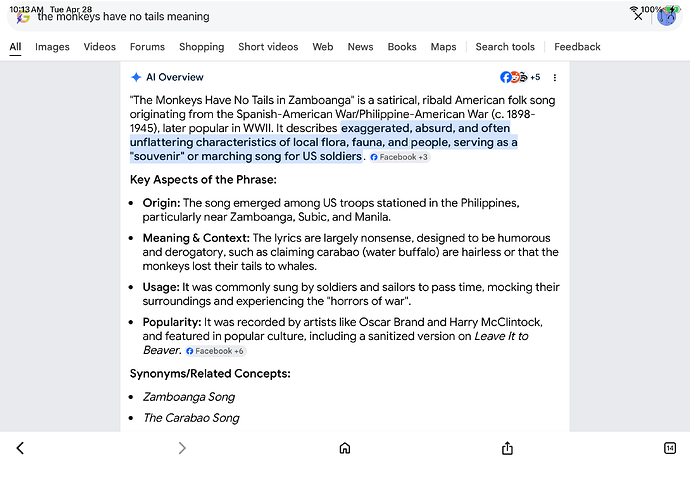Image resolution: width=690 pixels, height=479 pixels.
Task: Tap the battery 100% status indicator
Action: (659, 9)
